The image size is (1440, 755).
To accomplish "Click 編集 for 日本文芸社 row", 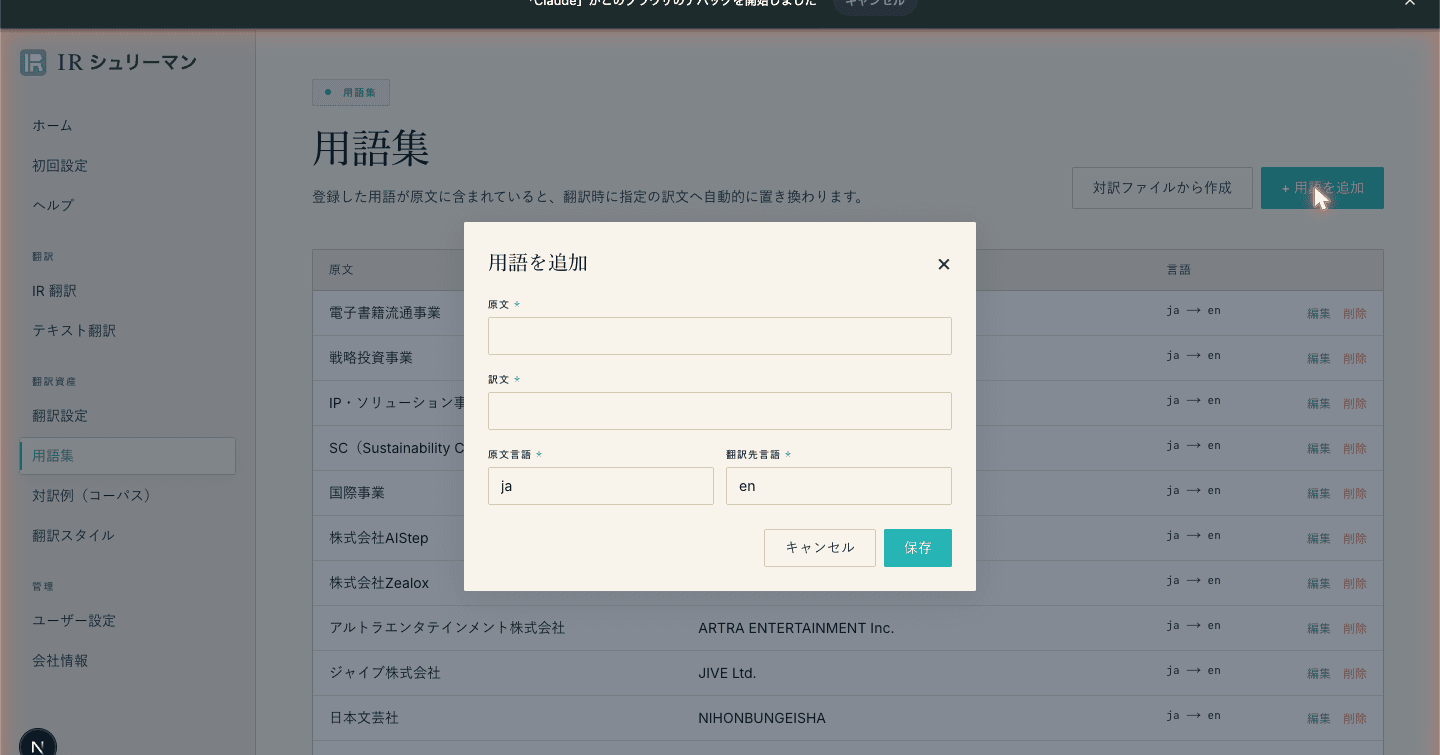I will click(x=1319, y=719).
